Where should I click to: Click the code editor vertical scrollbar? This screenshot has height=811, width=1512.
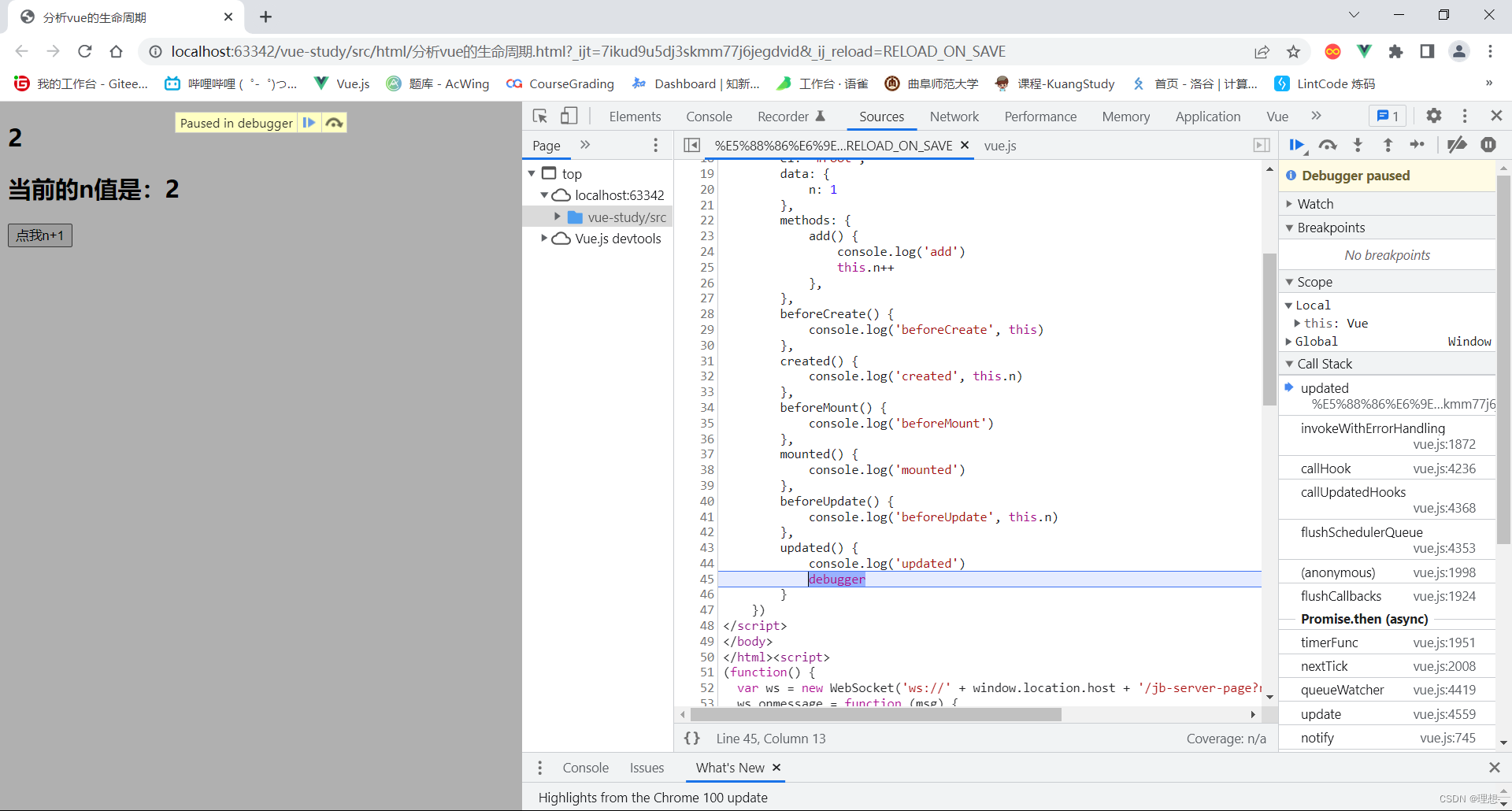1269,329
